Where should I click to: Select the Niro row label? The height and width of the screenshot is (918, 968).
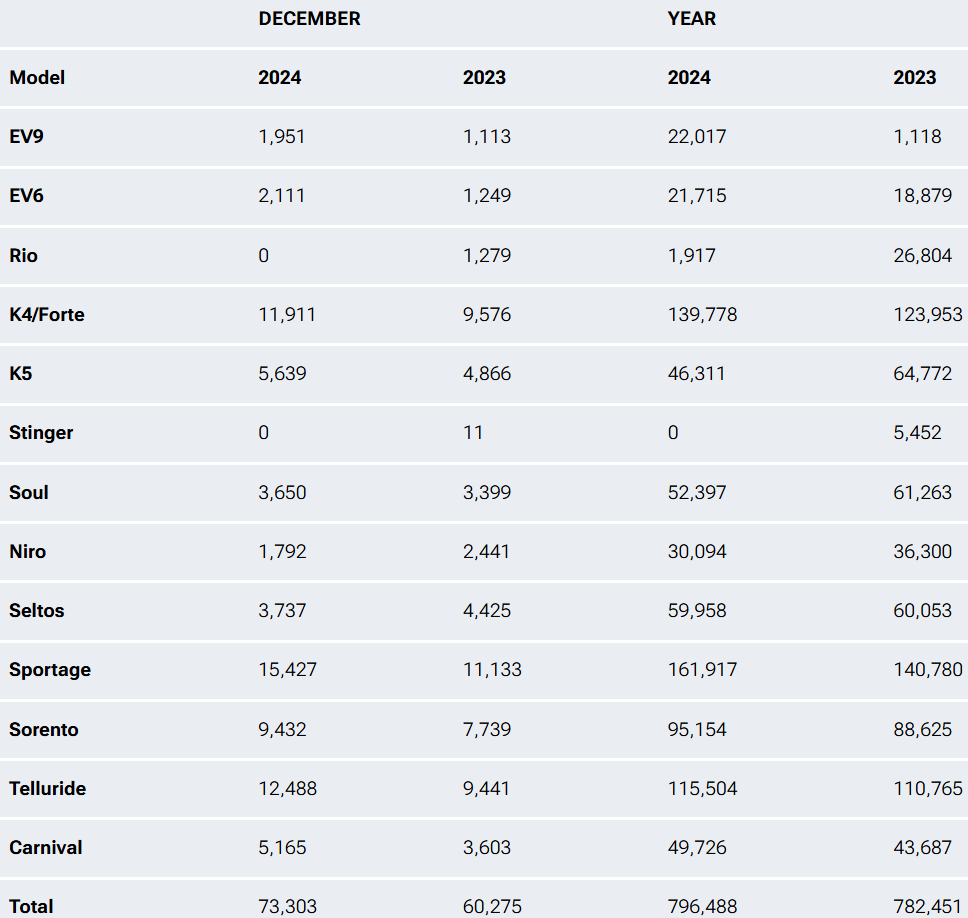point(28,552)
